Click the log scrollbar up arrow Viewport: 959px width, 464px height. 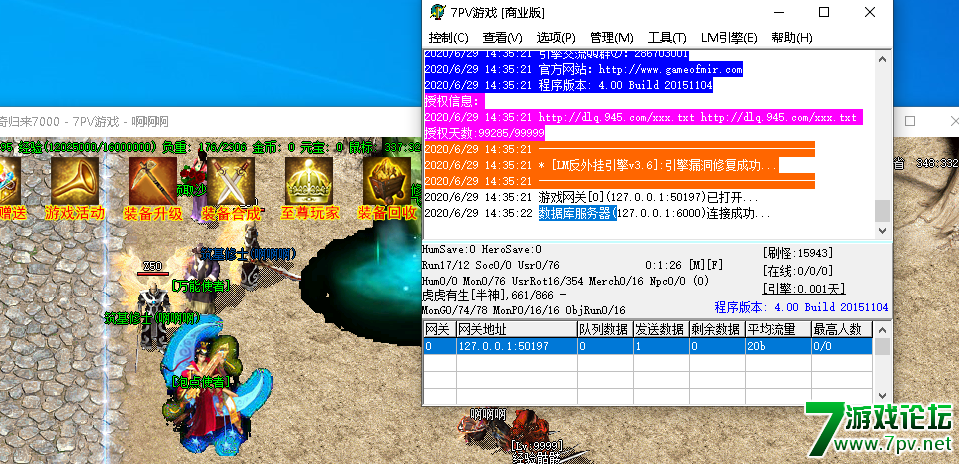tap(882, 59)
